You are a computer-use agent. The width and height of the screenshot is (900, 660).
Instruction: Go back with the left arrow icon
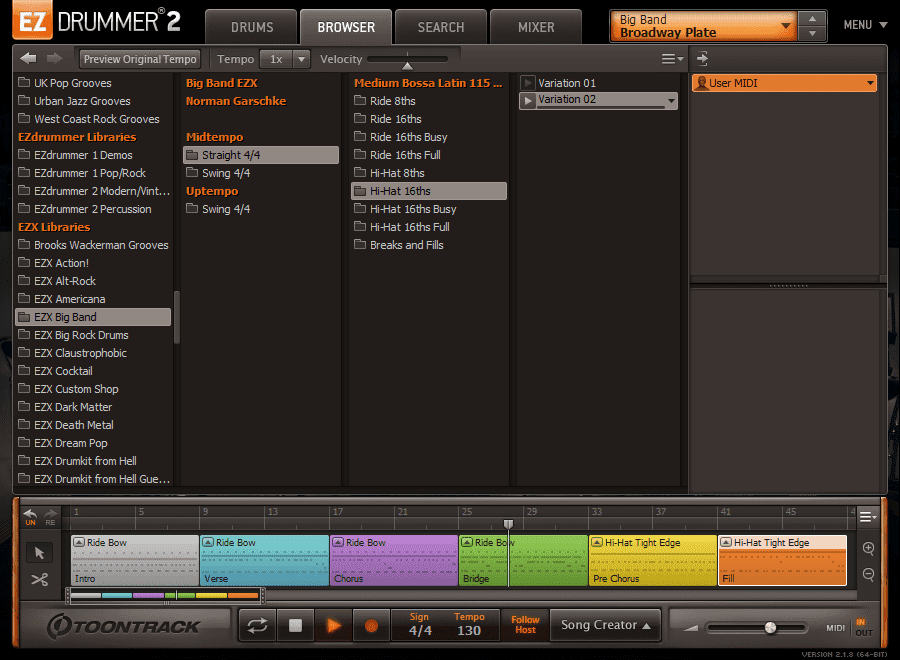(28, 59)
